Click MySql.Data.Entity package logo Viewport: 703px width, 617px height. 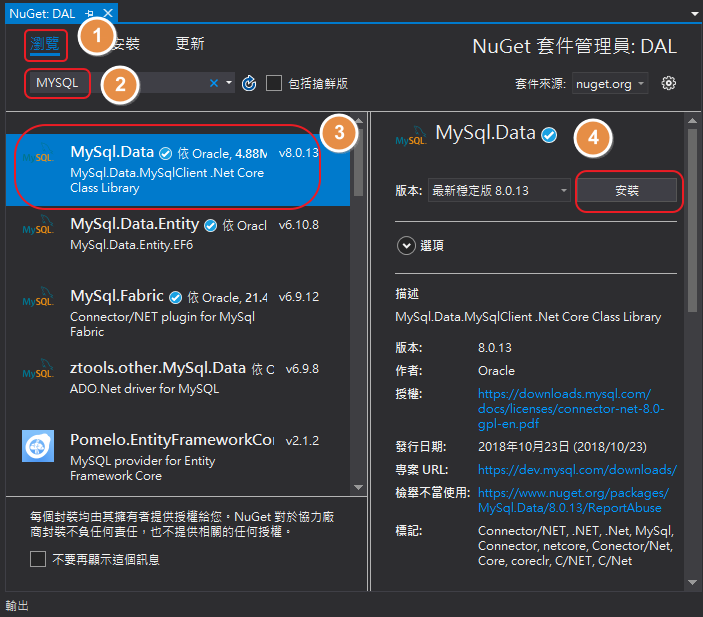[x=38, y=225]
